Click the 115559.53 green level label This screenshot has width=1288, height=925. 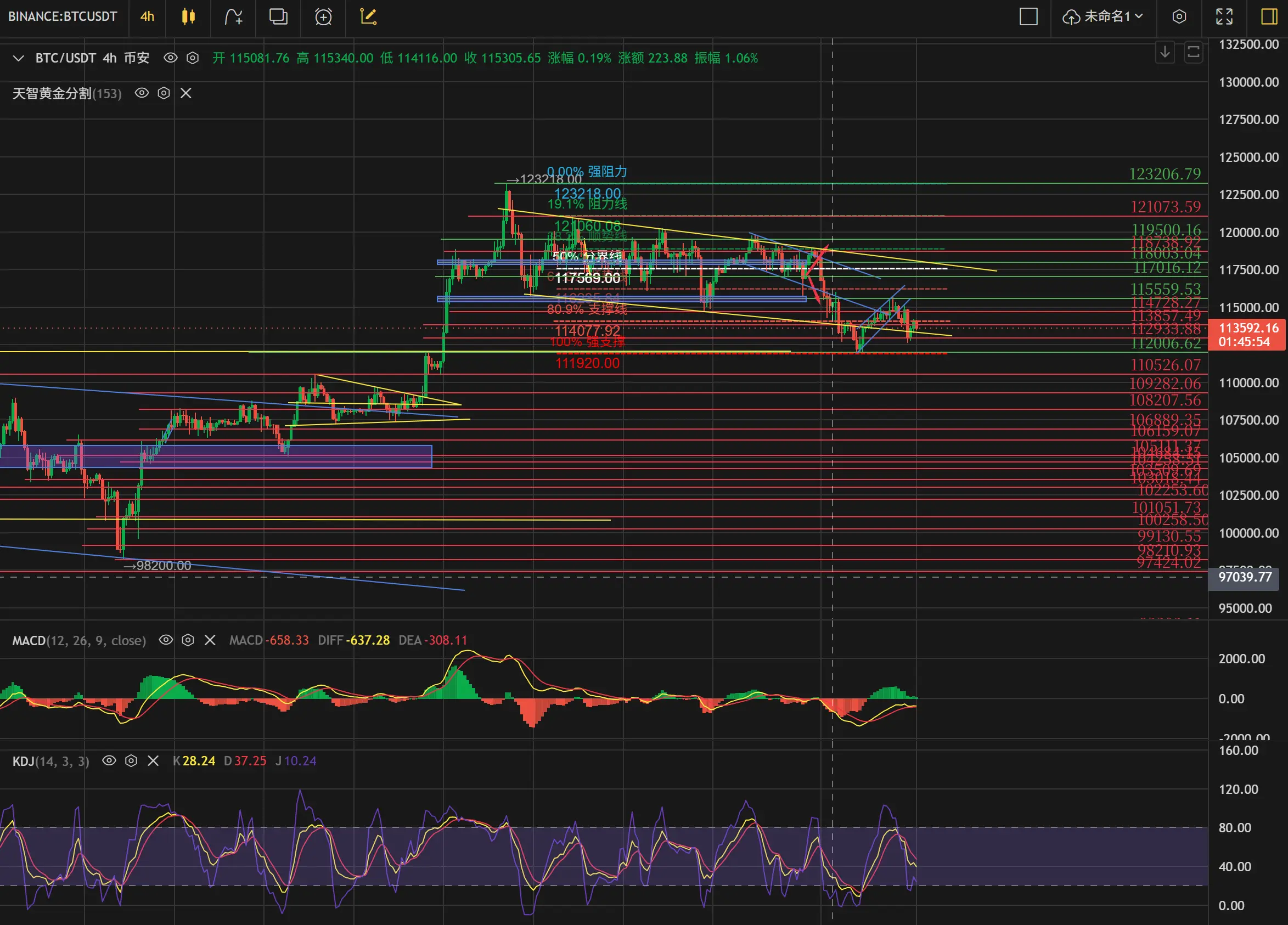point(1165,289)
